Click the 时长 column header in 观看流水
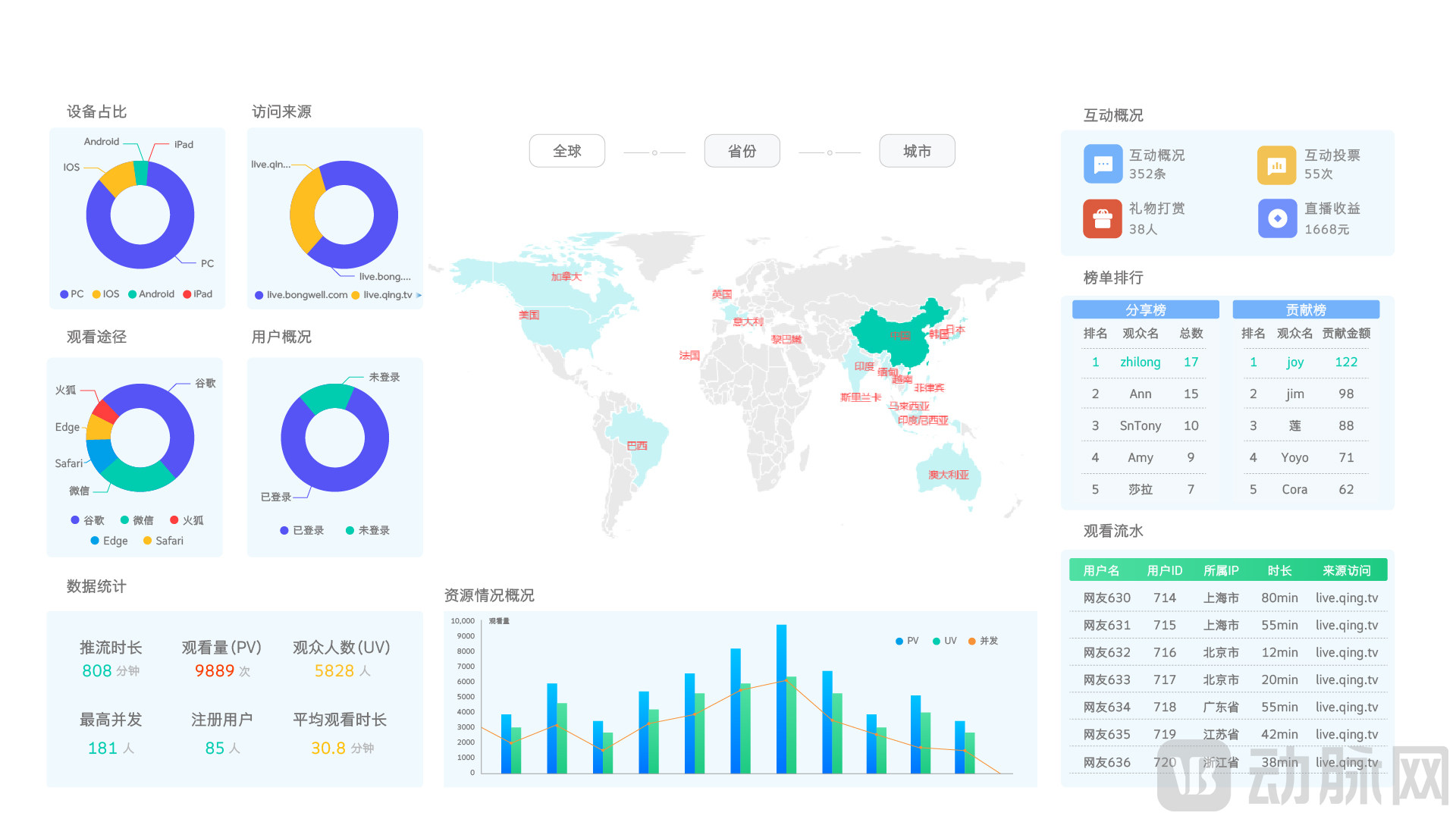 (x=1279, y=570)
